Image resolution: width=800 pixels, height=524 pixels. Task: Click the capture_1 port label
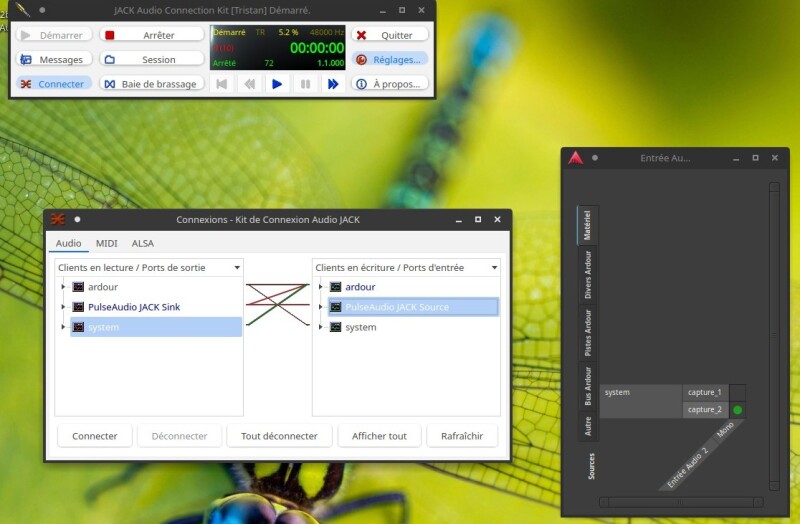(705, 392)
